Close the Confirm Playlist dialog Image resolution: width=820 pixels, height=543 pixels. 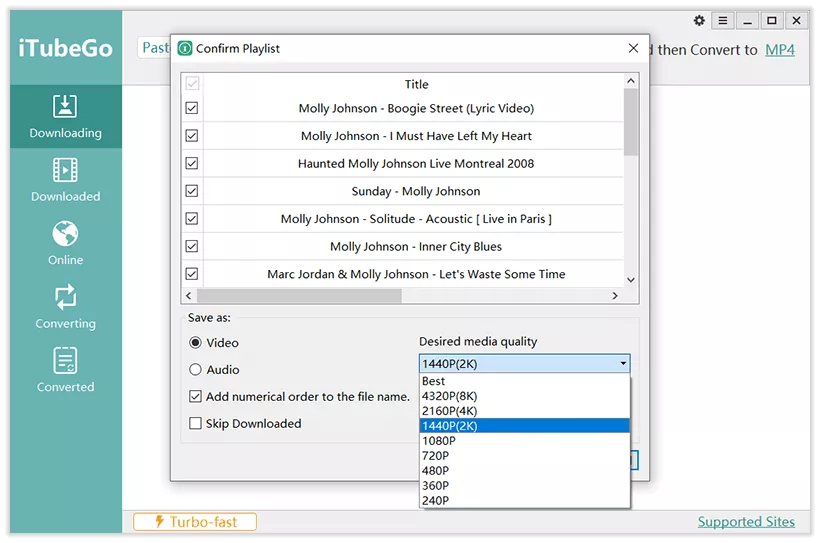tap(633, 48)
